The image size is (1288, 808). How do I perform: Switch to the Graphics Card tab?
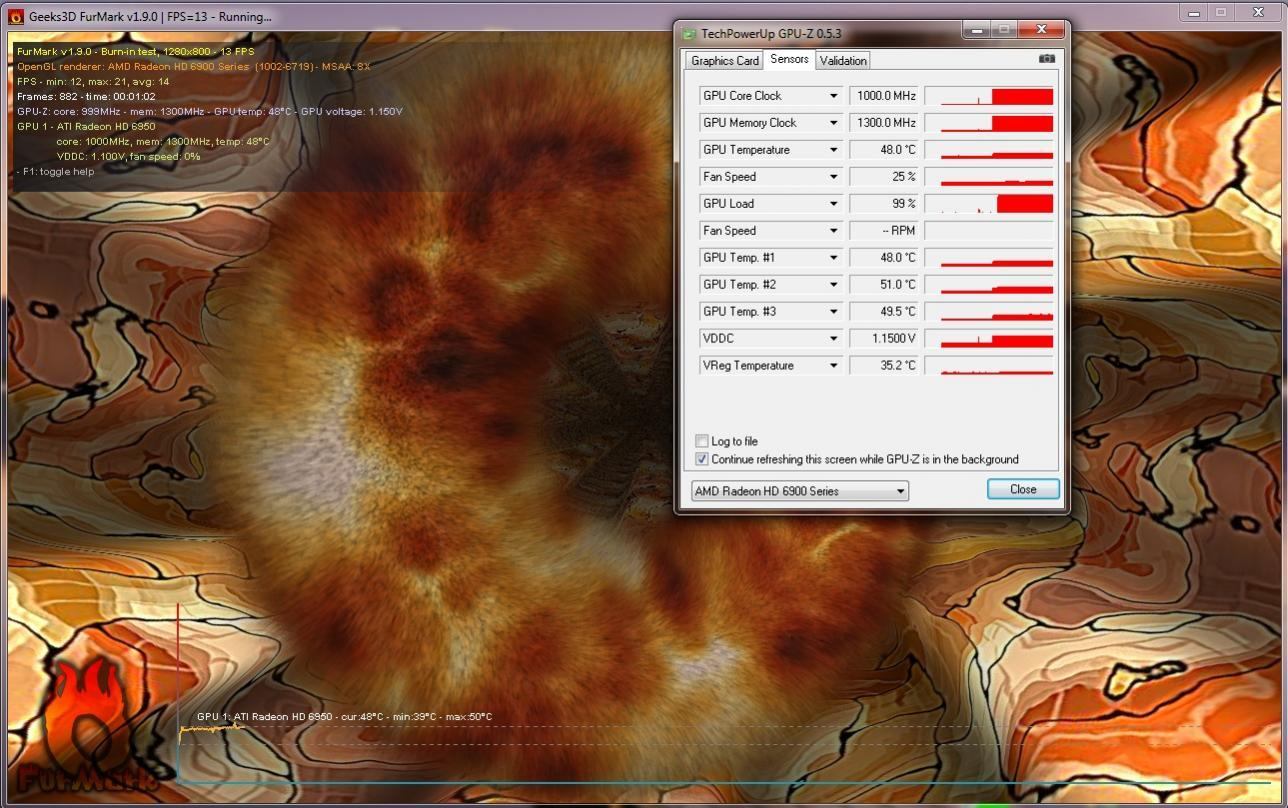pos(725,61)
